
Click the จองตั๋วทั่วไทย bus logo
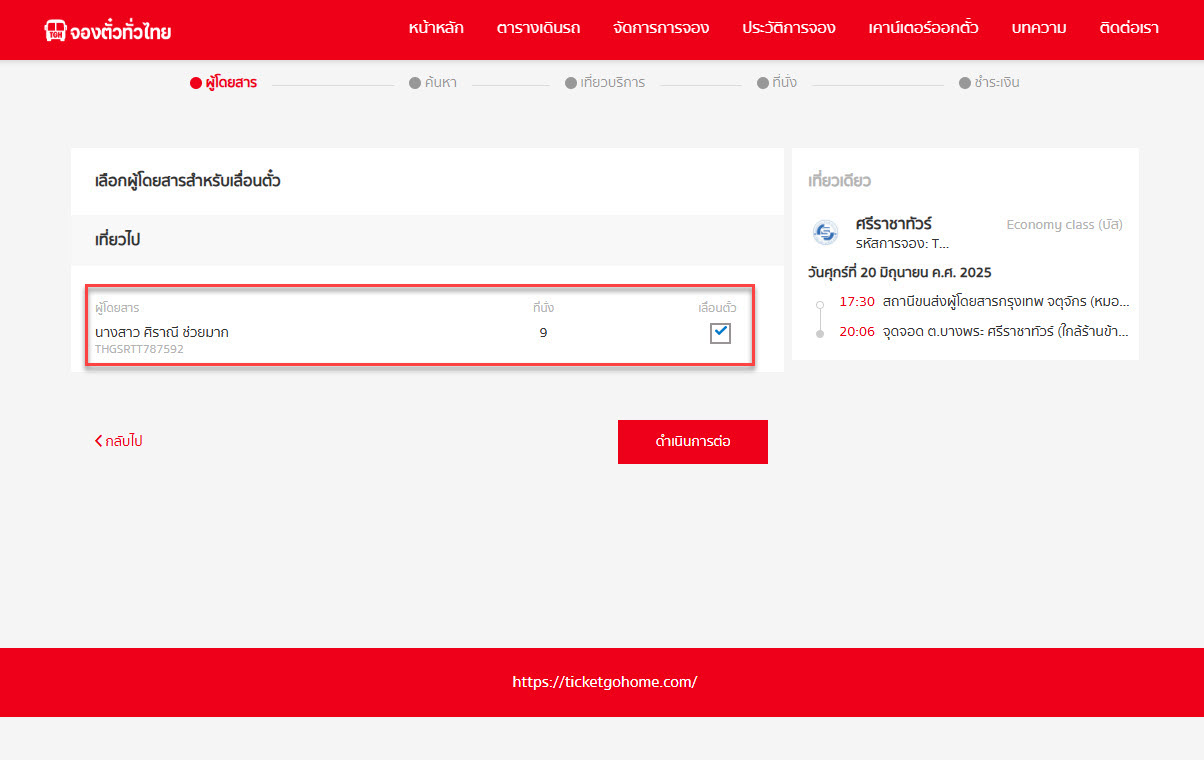point(108,30)
